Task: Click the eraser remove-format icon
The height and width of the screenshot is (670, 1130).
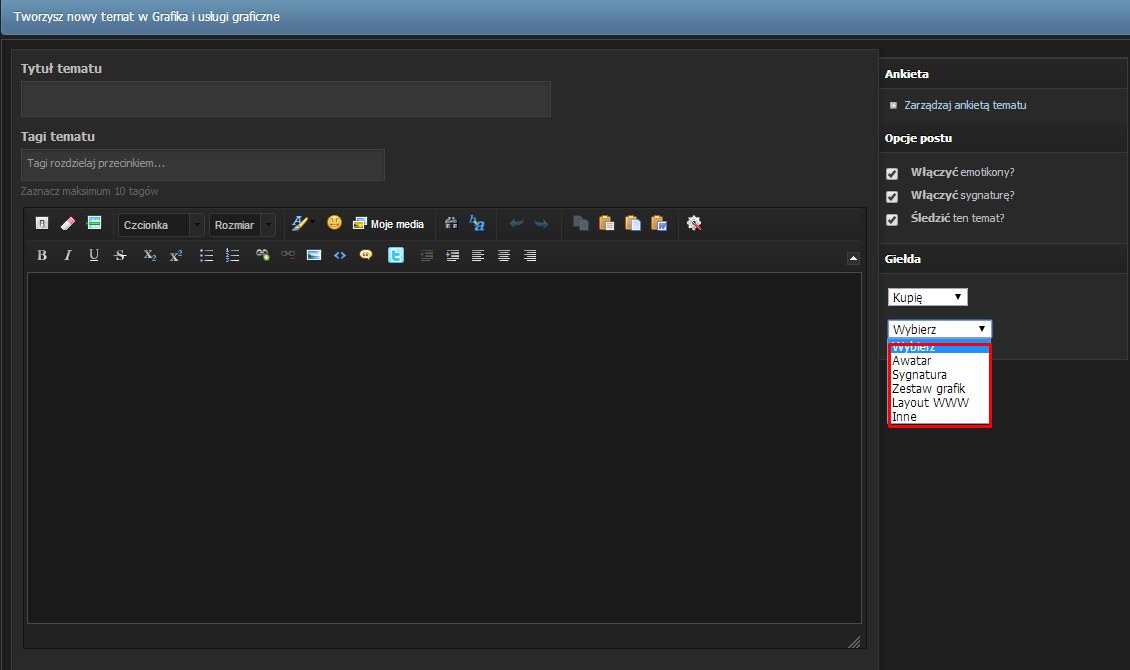Action: click(x=68, y=223)
